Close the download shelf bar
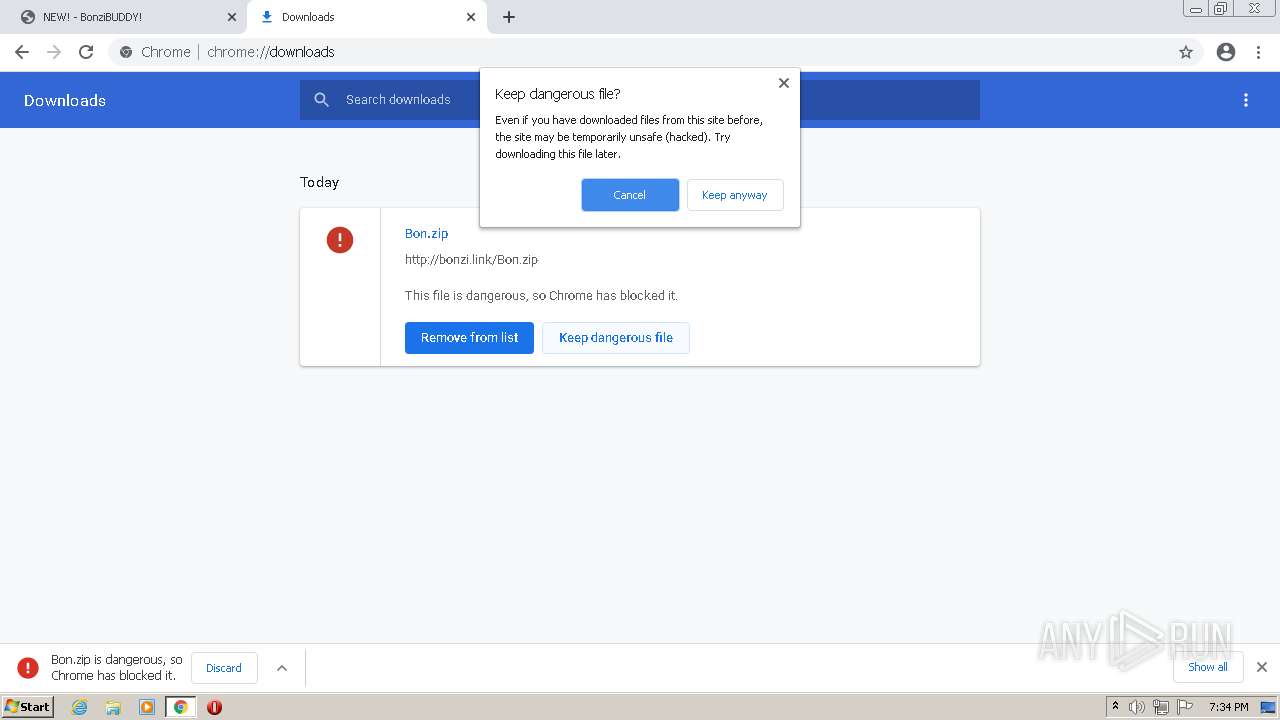This screenshot has height=720, width=1280. point(1262,667)
